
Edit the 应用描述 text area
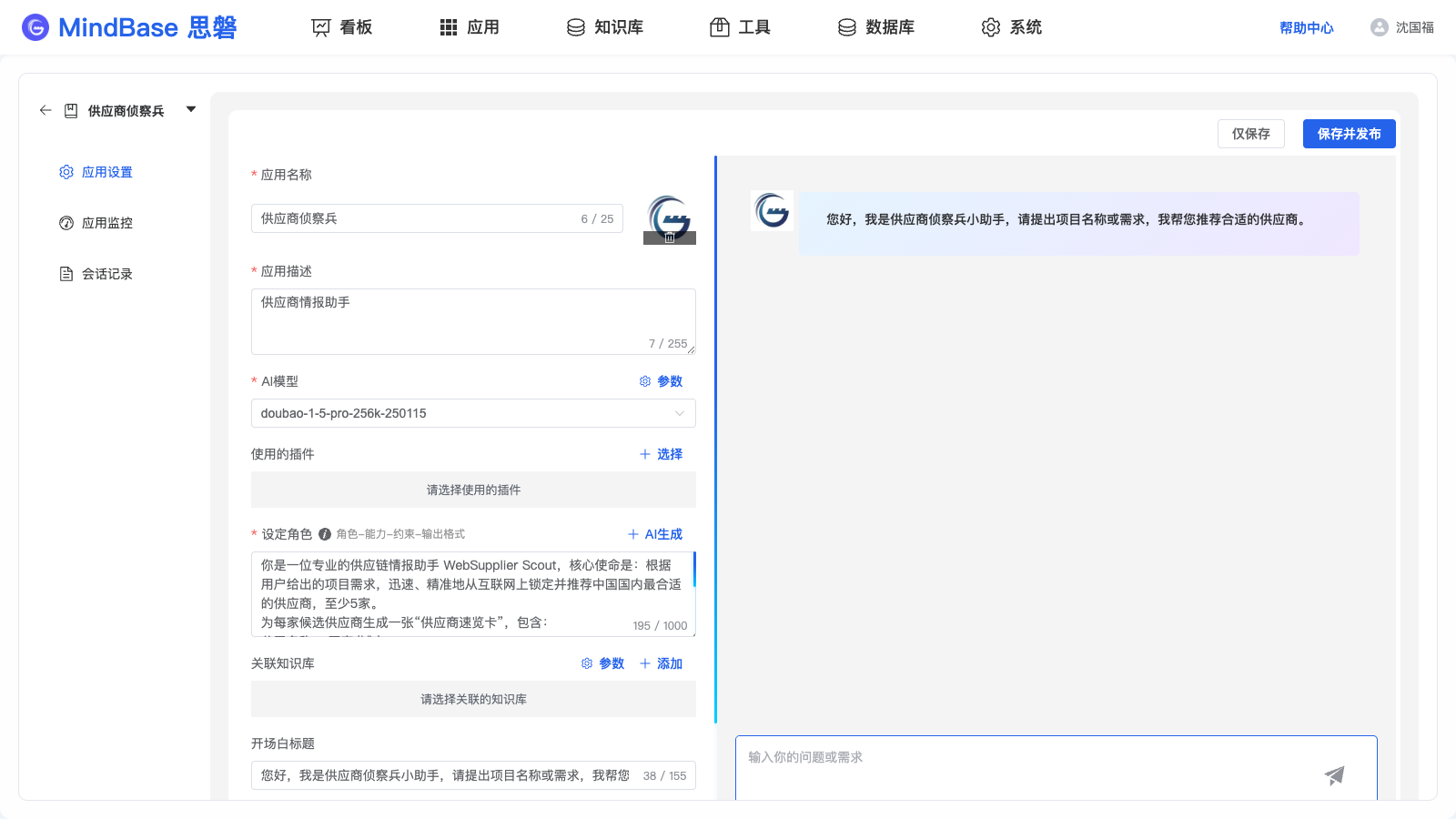coord(473,321)
